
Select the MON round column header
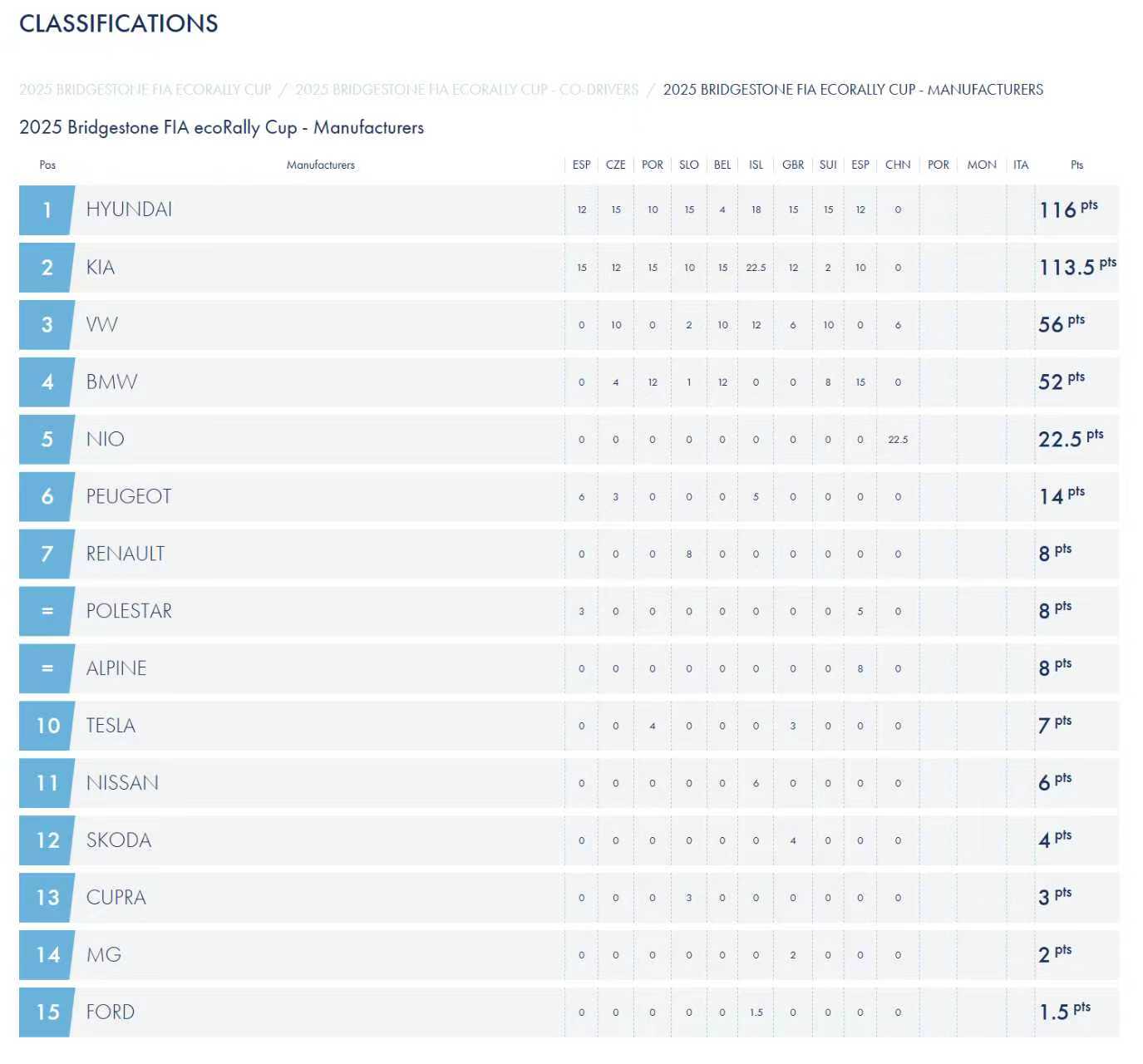(981, 165)
